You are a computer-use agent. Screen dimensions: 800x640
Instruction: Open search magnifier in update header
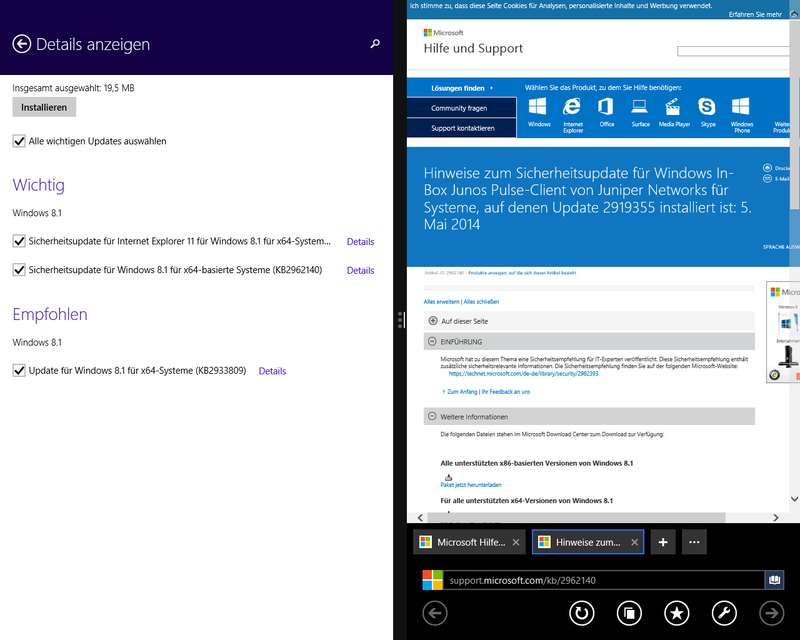click(x=375, y=44)
